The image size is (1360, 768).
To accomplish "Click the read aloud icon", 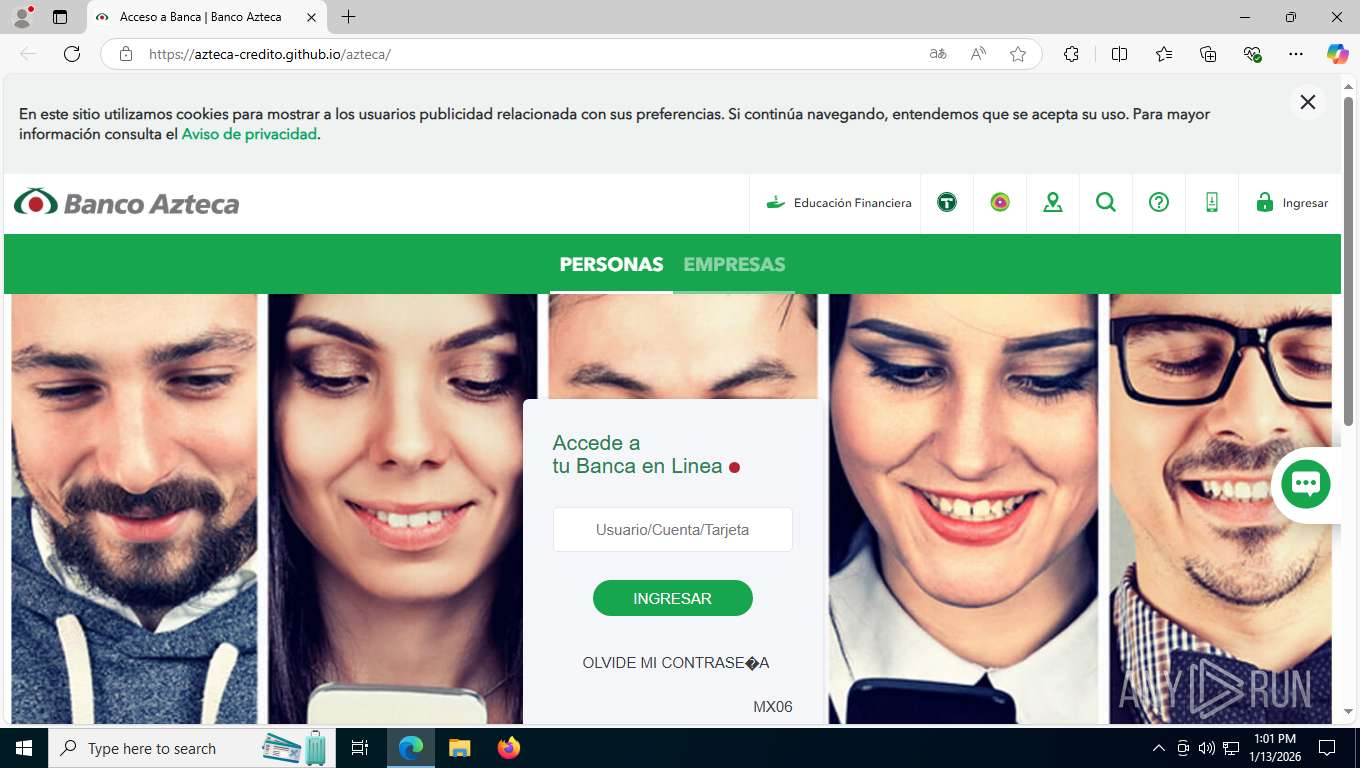I will (978, 54).
